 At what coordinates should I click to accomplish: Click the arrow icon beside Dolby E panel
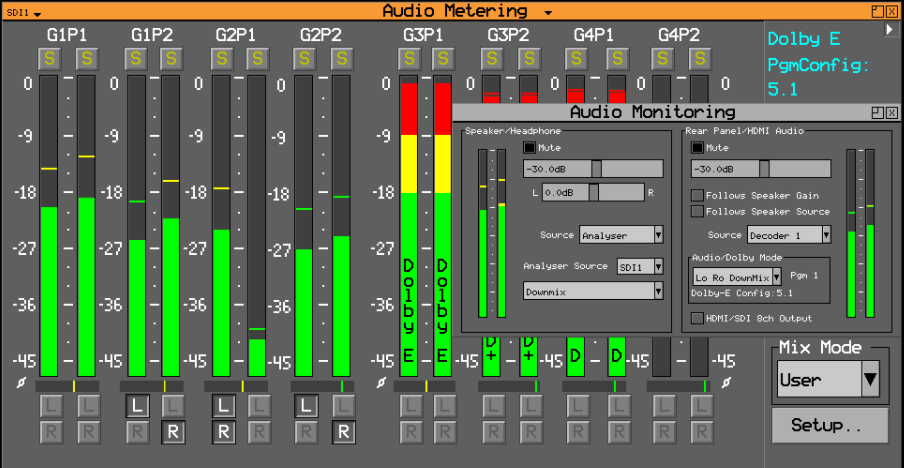point(890,29)
